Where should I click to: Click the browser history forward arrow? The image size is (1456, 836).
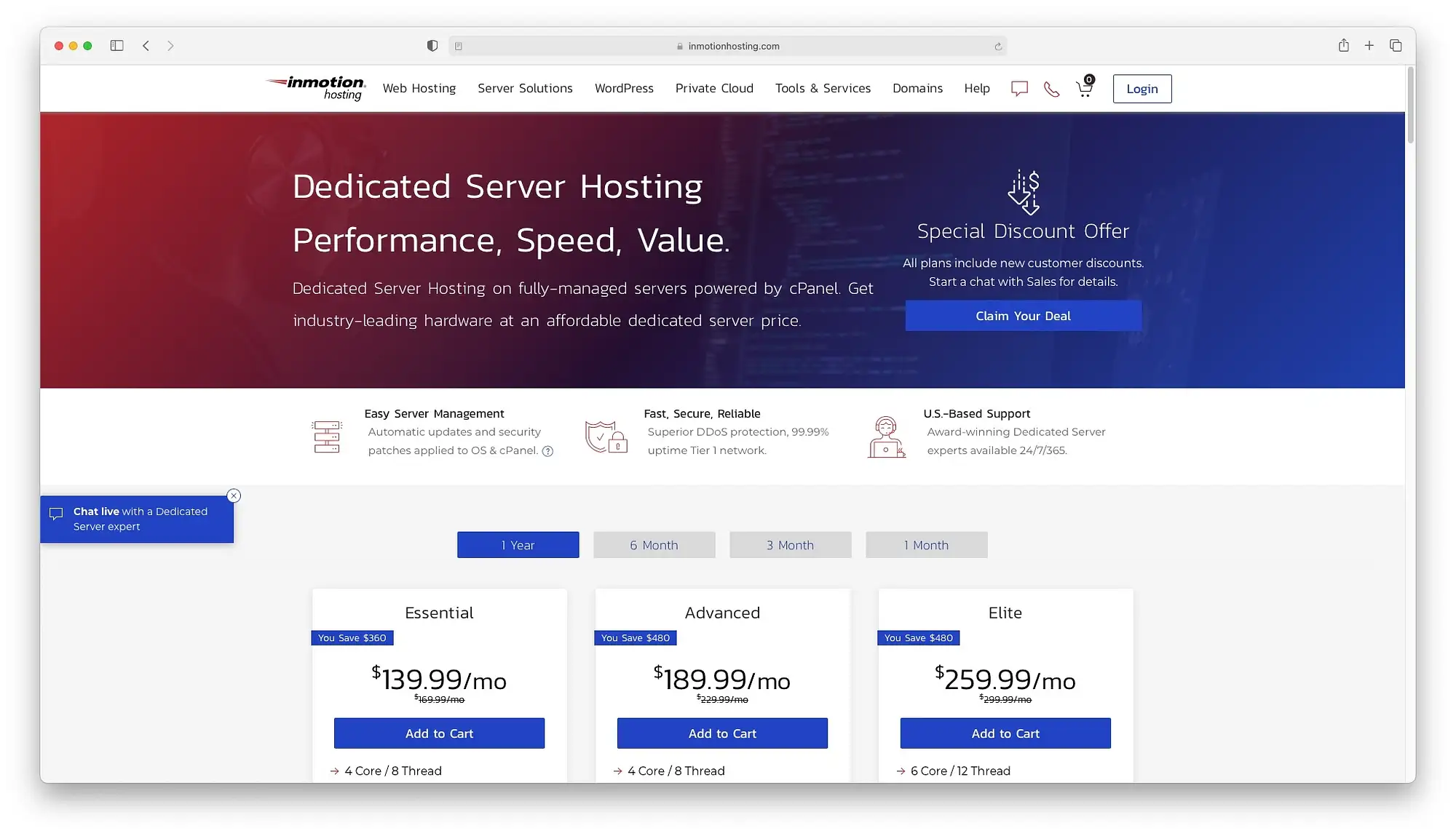170,45
